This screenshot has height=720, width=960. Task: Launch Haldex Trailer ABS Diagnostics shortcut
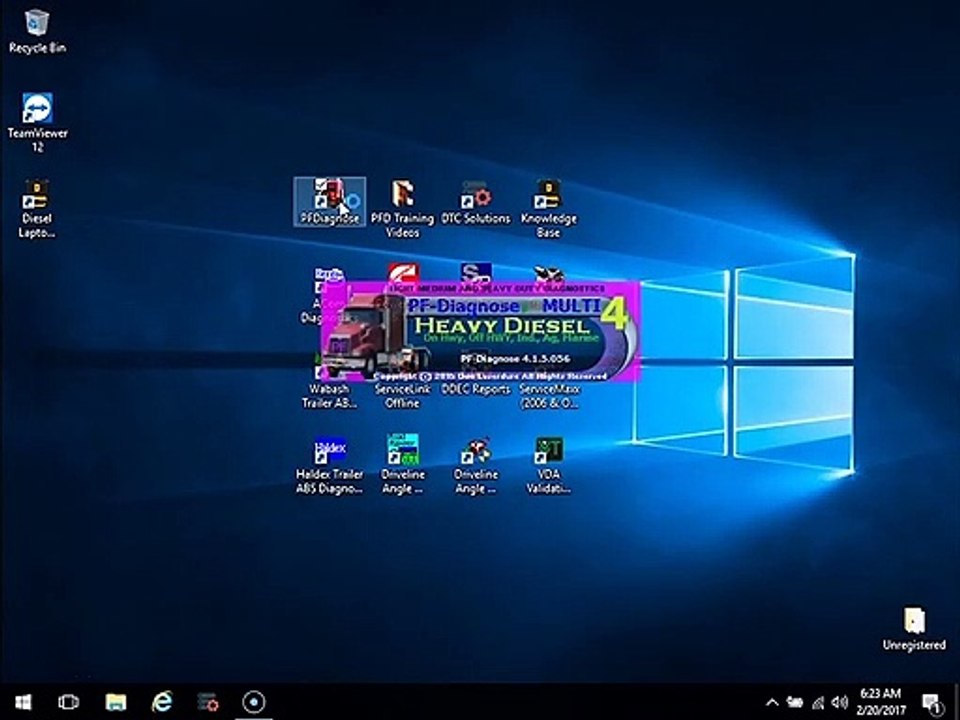coord(329,465)
